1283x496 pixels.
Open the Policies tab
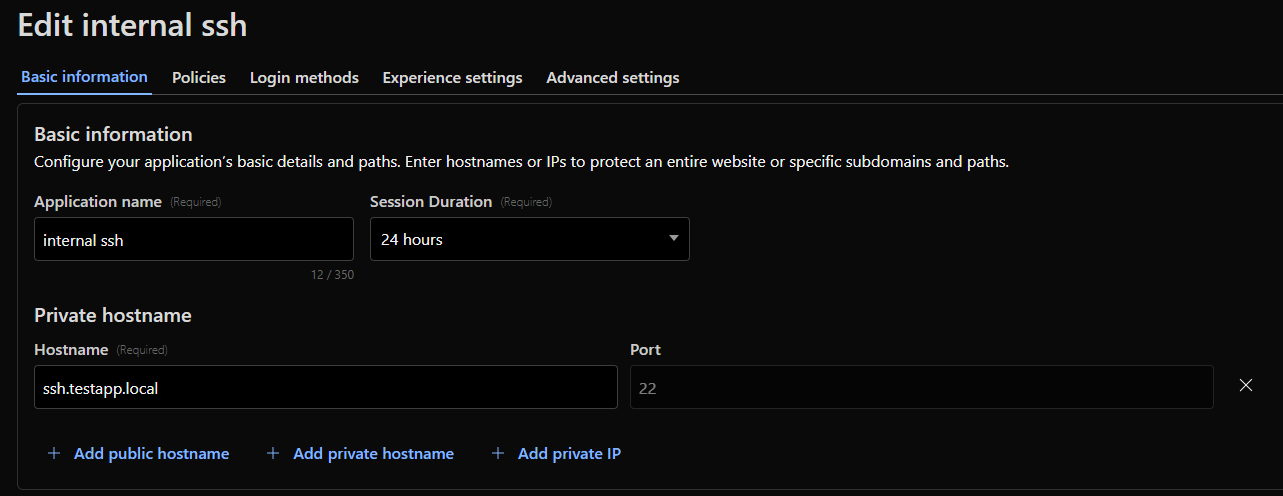(x=199, y=77)
